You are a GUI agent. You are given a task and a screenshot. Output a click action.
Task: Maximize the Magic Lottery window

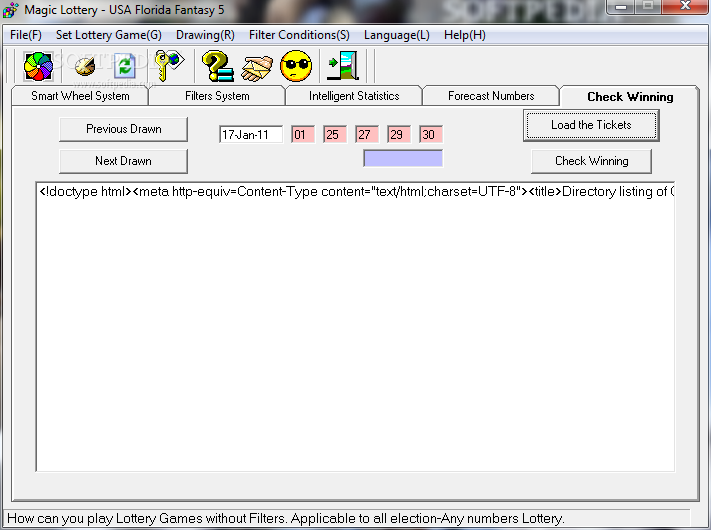click(648, 6)
